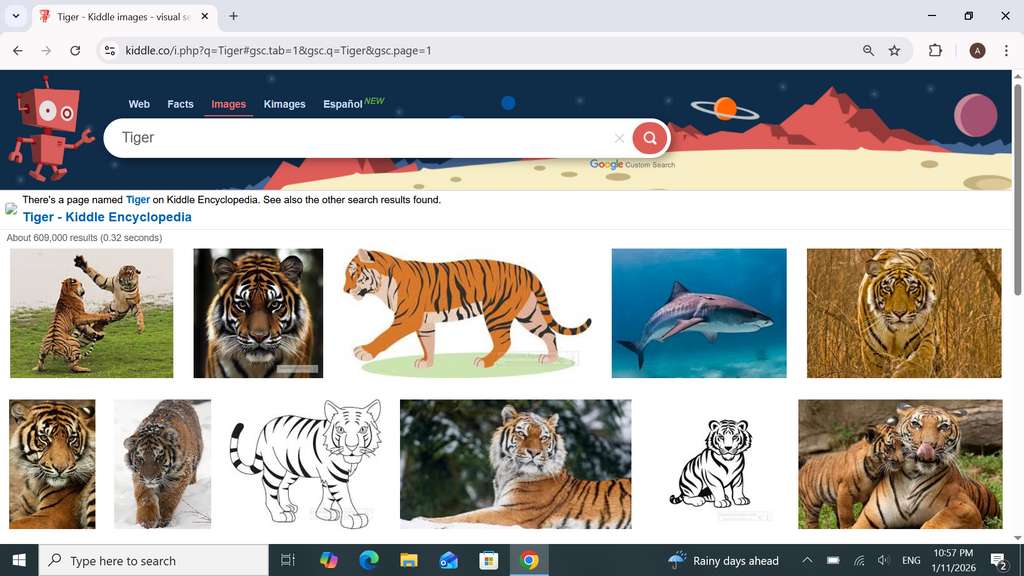Screen dimensions: 1024x576
Task: Open Microsoft Edge from the taskbar
Action: click(x=369, y=560)
